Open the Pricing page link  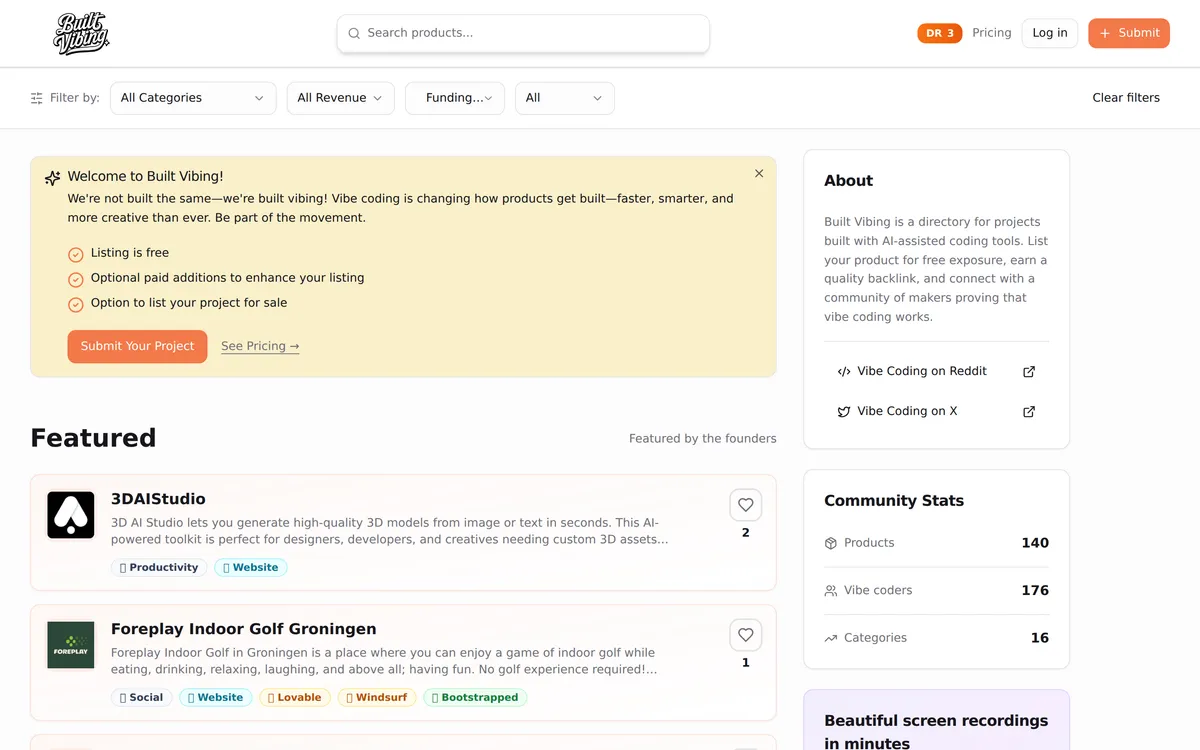[992, 33]
